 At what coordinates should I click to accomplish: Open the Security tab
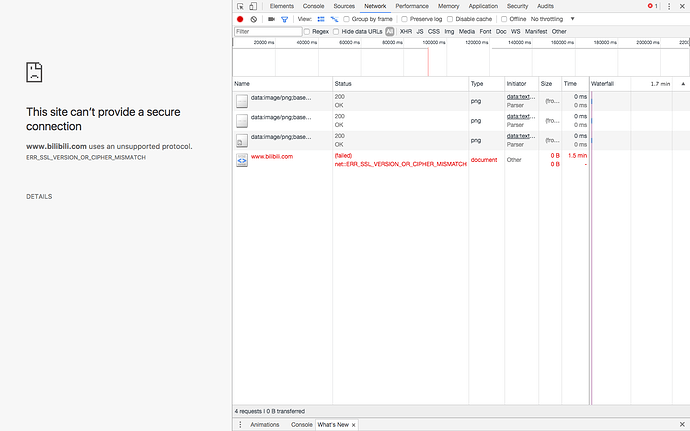pyautogui.click(x=517, y=6)
